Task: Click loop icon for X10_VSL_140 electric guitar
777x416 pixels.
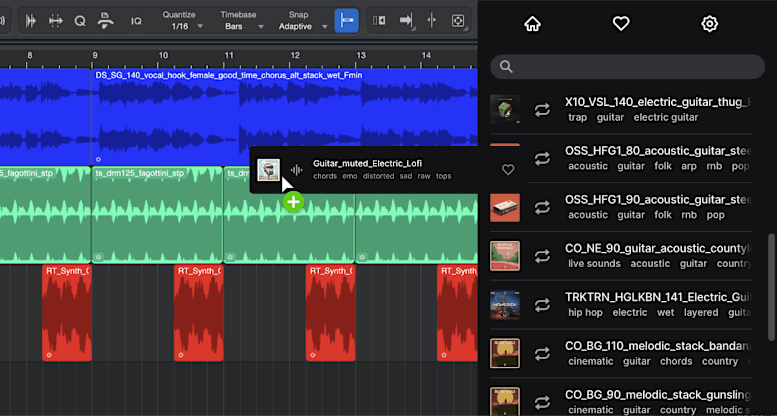Action: pos(542,109)
